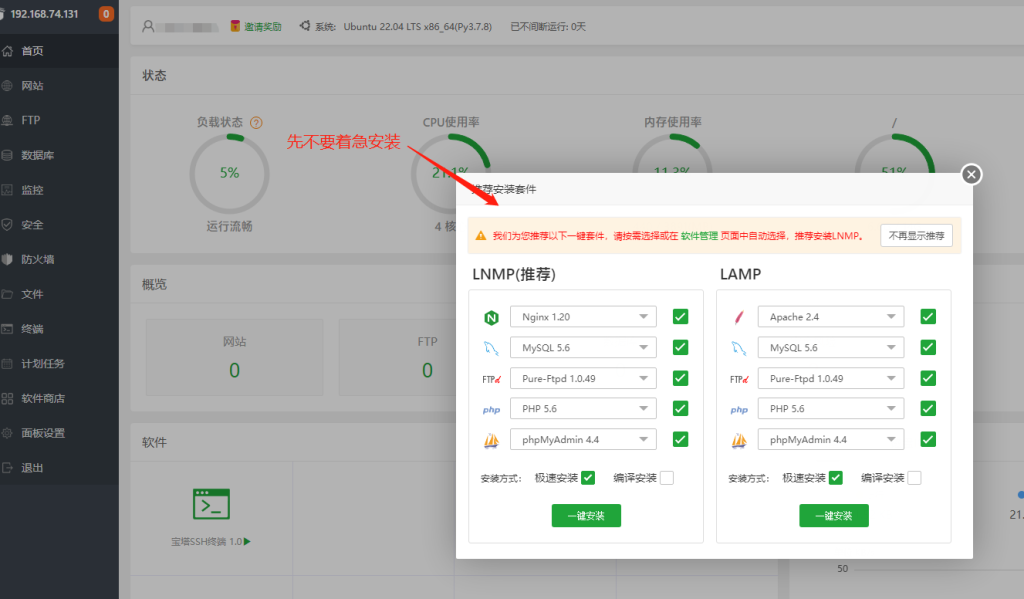Click the 终端 terminal sidebar icon
Screen dimensions: 1024x599
(7, 329)
